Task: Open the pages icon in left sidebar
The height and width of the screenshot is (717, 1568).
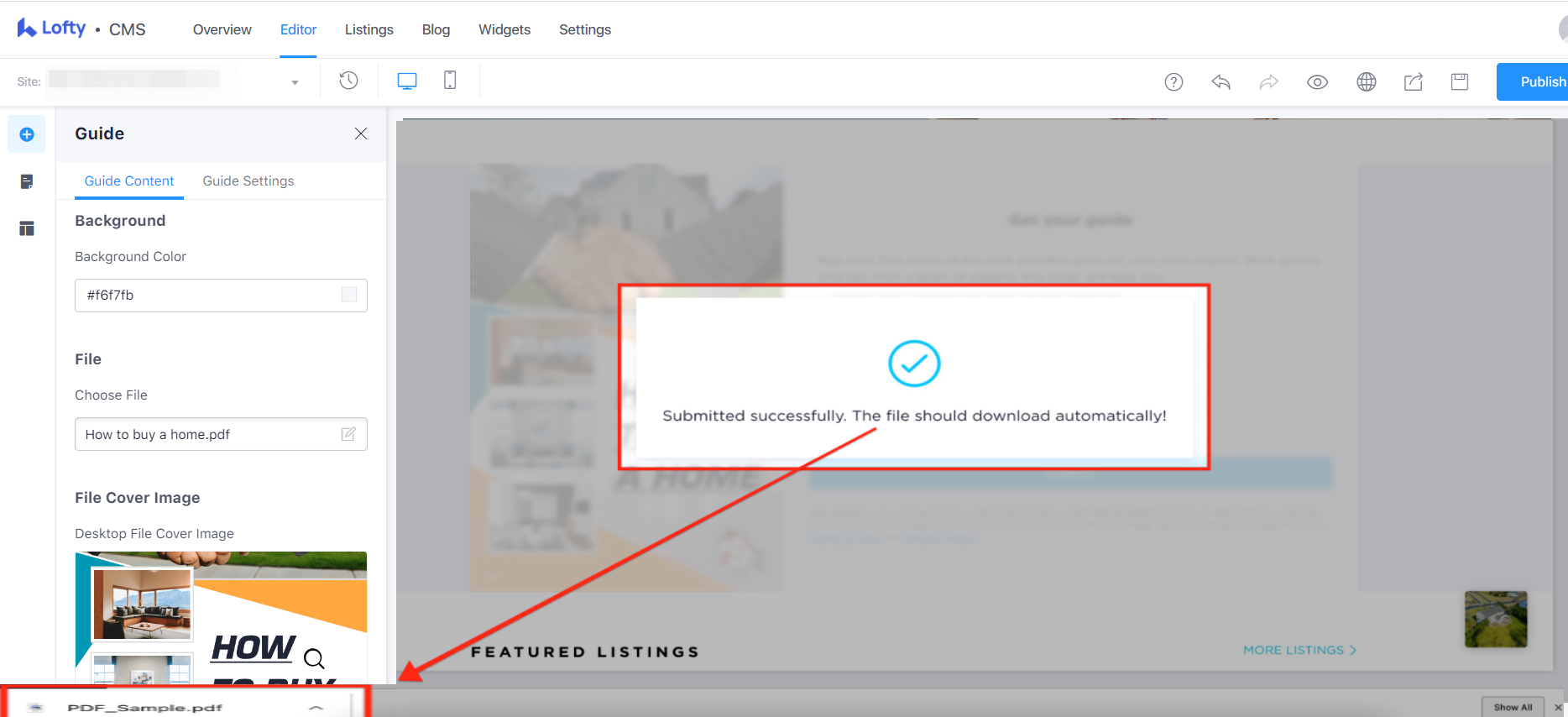Action: point(27,181)
